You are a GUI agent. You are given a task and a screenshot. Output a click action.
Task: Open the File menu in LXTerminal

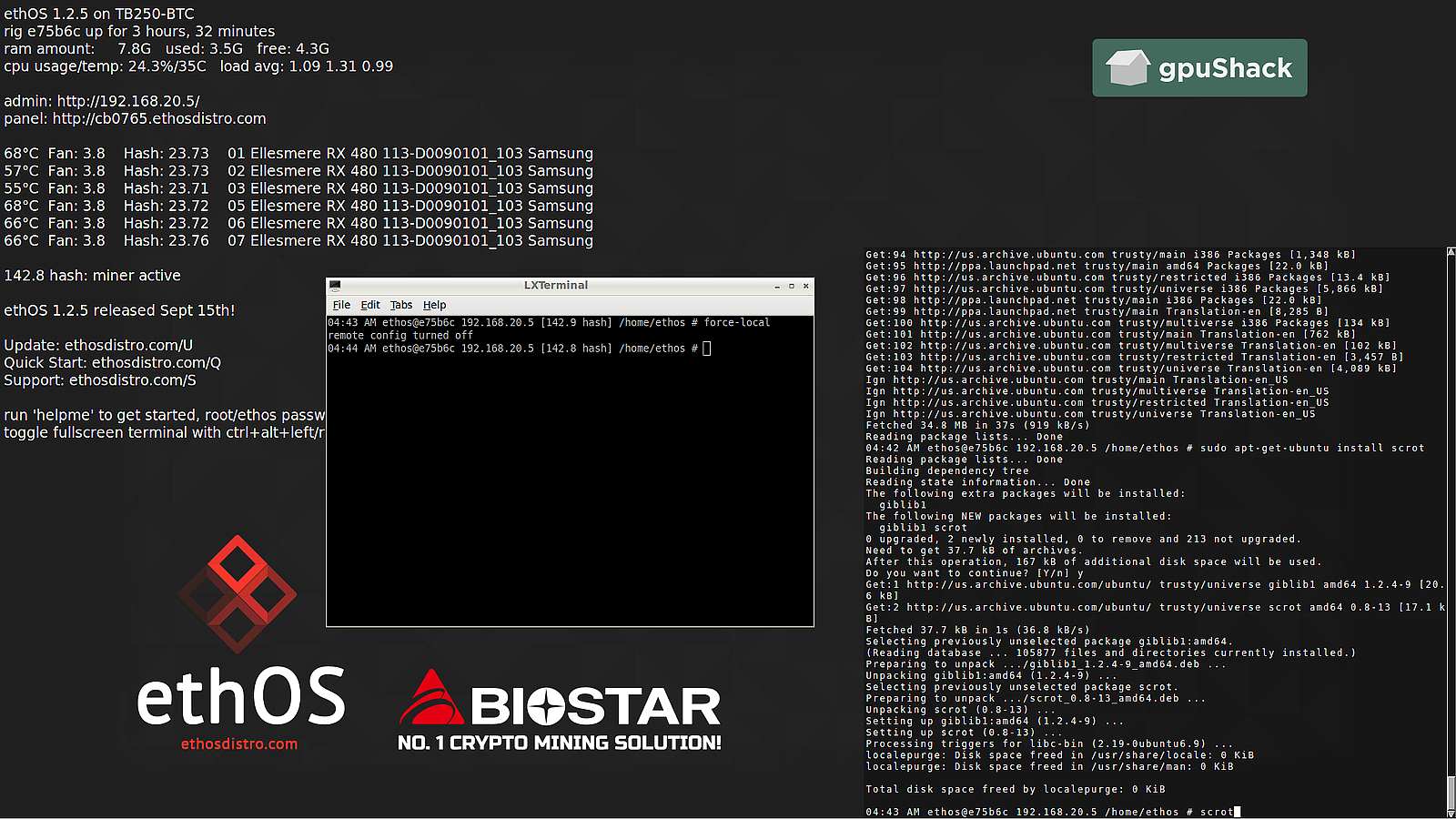[x=341, y=305]
